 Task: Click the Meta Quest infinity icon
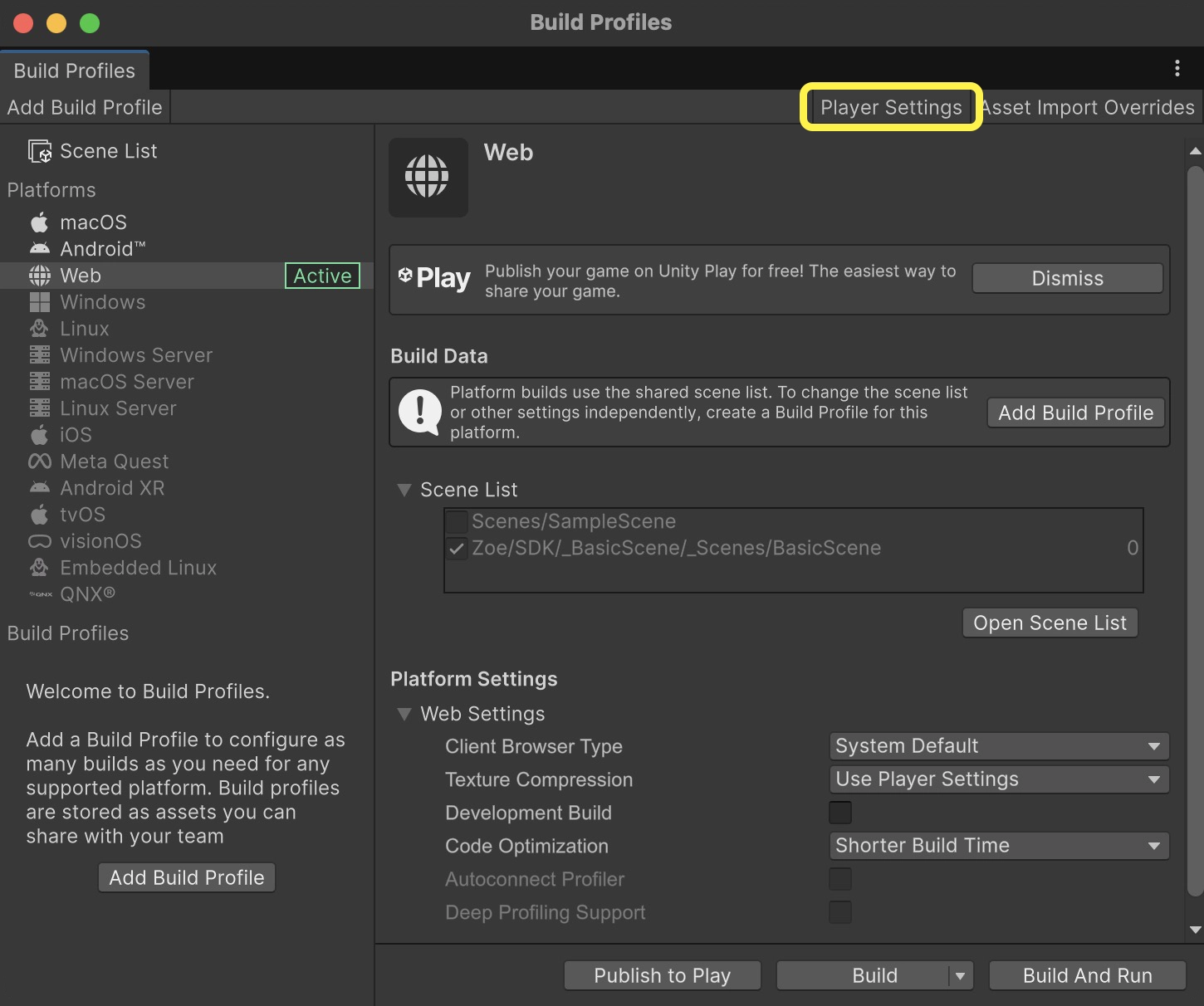pos(39,461)
